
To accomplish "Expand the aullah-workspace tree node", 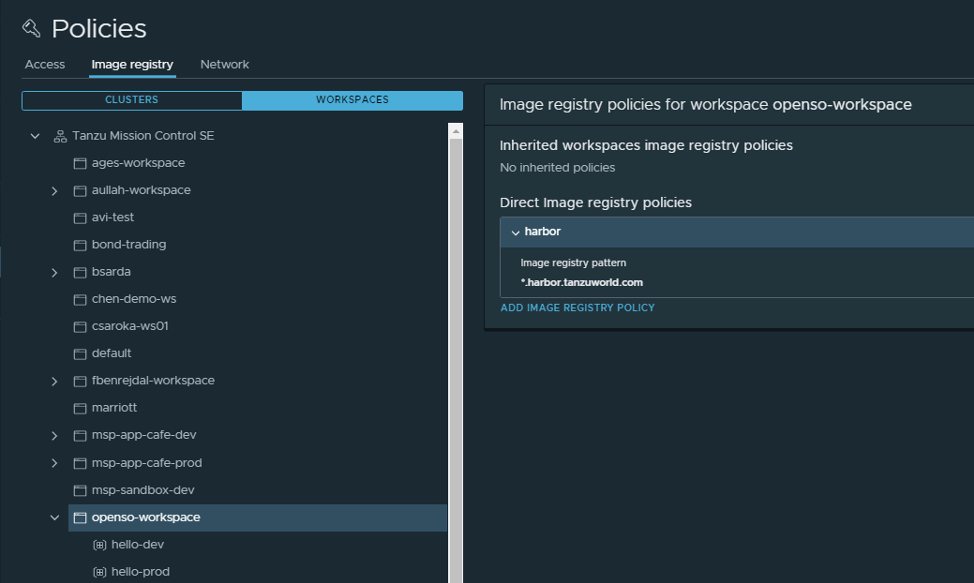I will click(x=54, y=191).
